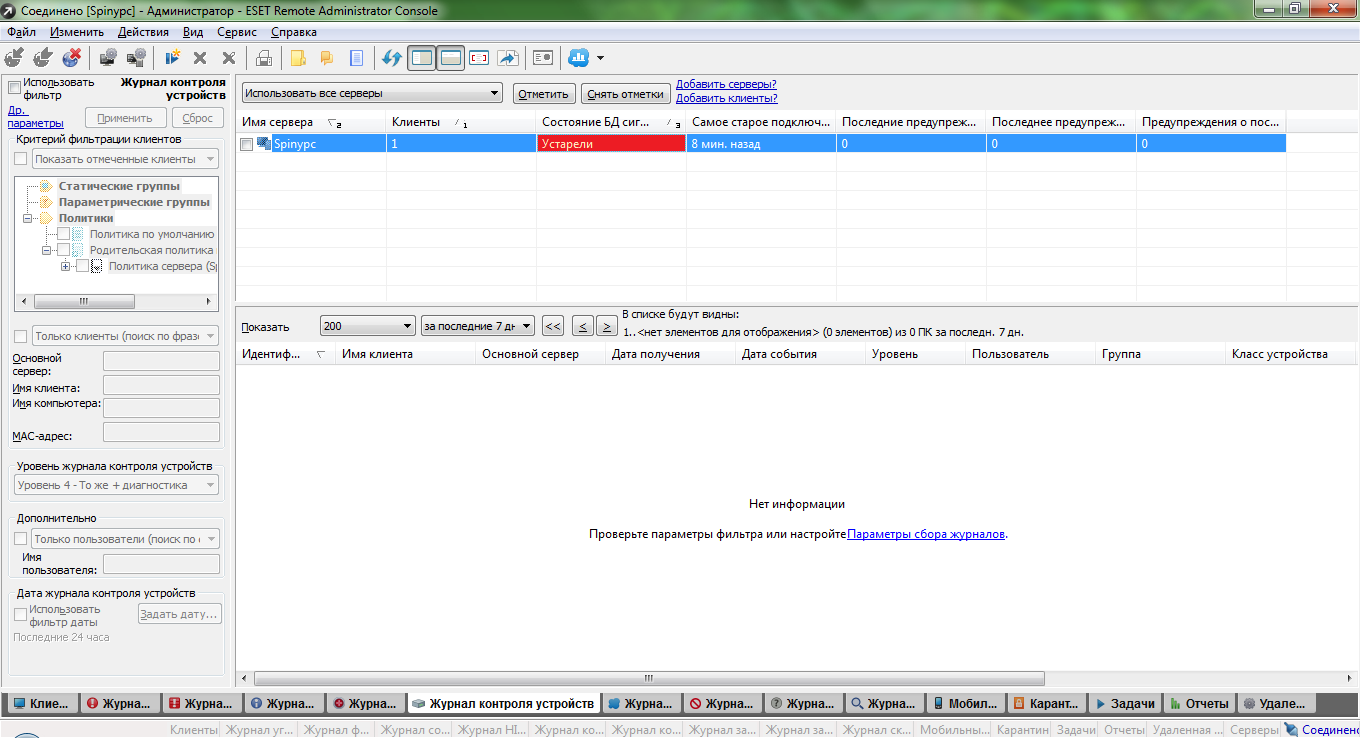This screenshot has height=738, width=1360.
Task: Click the blue arrow export icon
Action: coord(507,58)
